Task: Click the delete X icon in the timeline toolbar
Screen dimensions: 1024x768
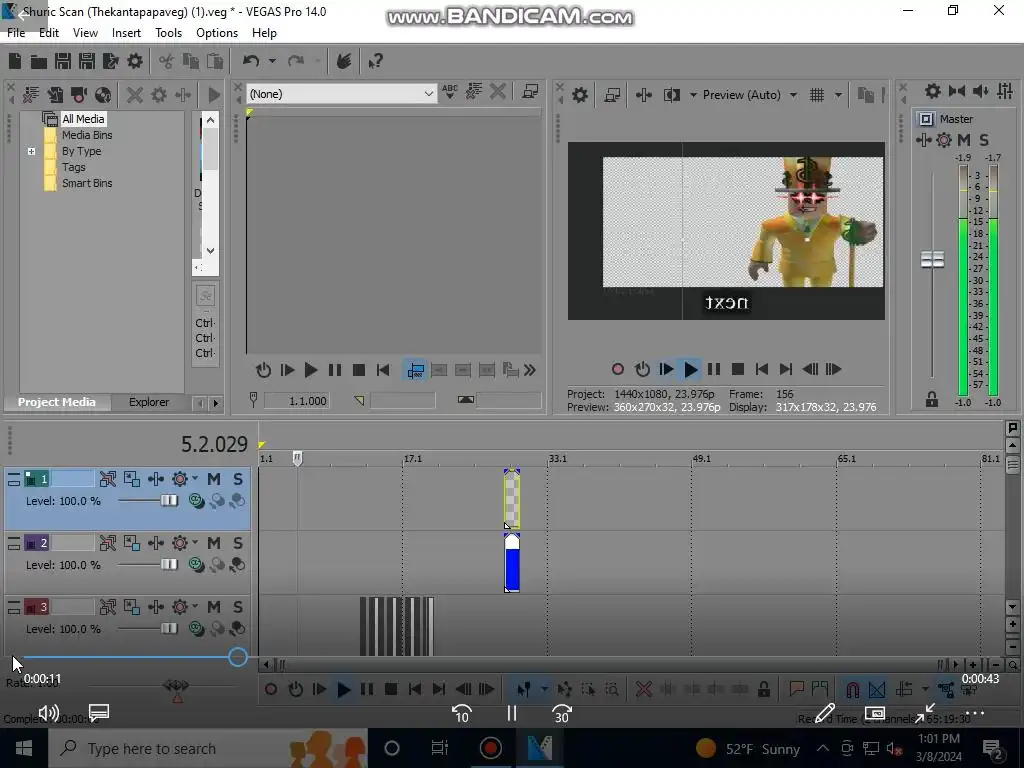Action: point(644,689)
